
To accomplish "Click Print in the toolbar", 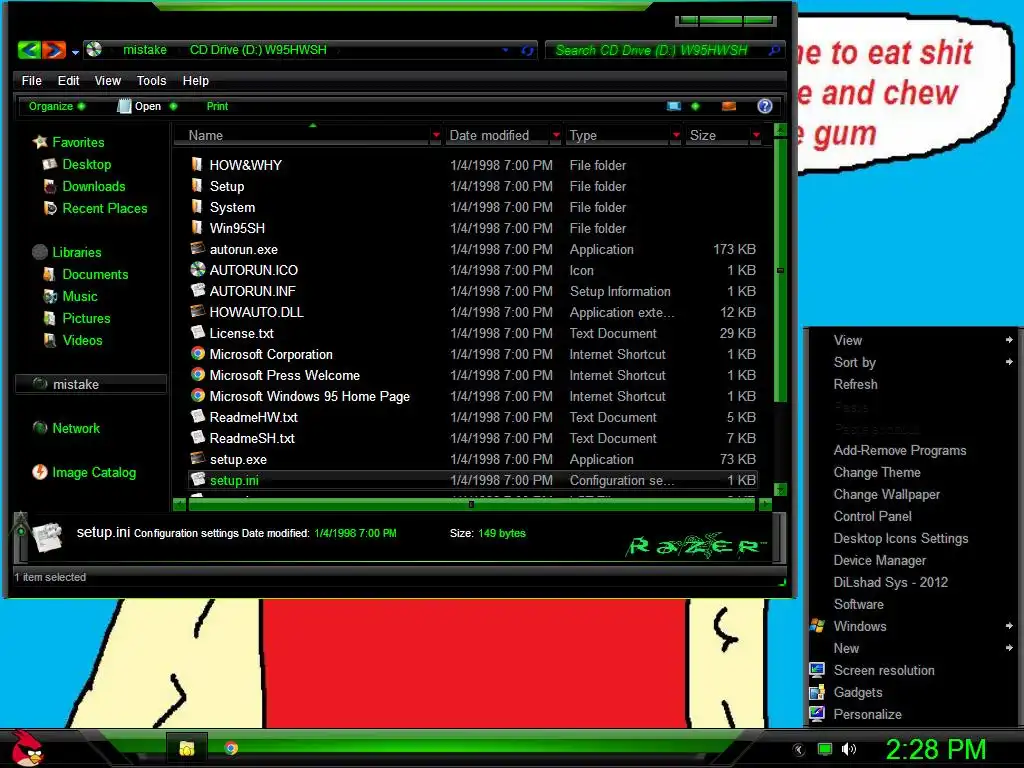I will click(x=217, y=106).
